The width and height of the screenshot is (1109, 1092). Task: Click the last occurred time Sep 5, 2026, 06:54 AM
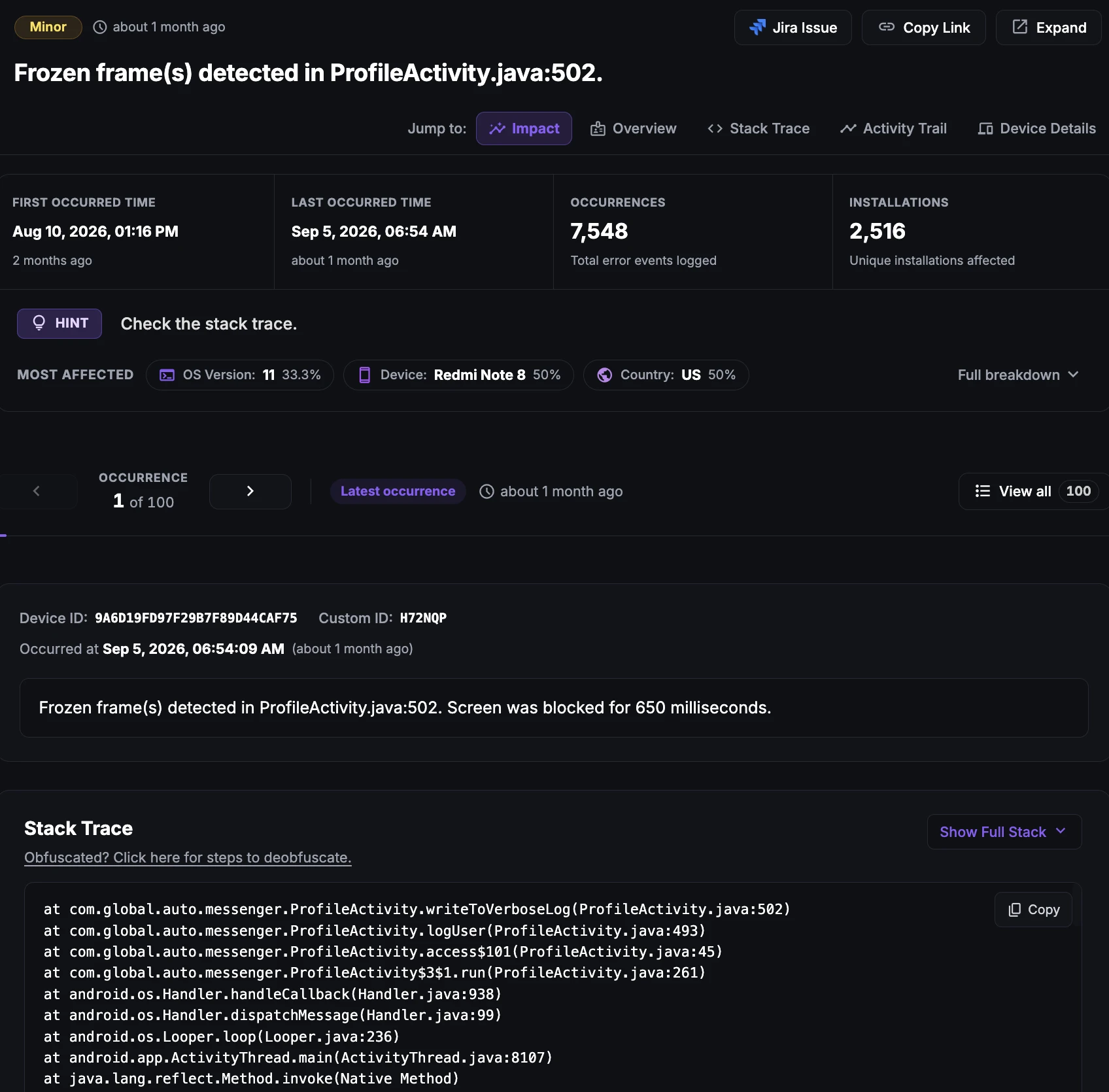click(x=374, y=231)
